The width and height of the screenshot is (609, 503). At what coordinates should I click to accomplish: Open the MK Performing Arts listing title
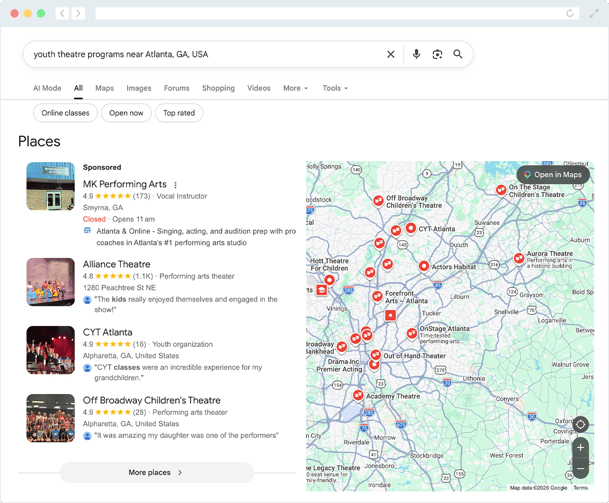(x=125, y=184)
